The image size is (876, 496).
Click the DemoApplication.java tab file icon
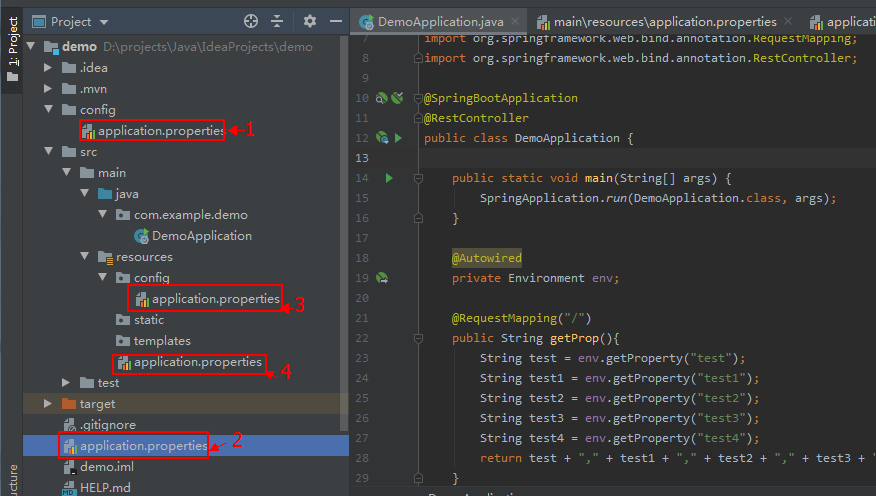[366, 22]
